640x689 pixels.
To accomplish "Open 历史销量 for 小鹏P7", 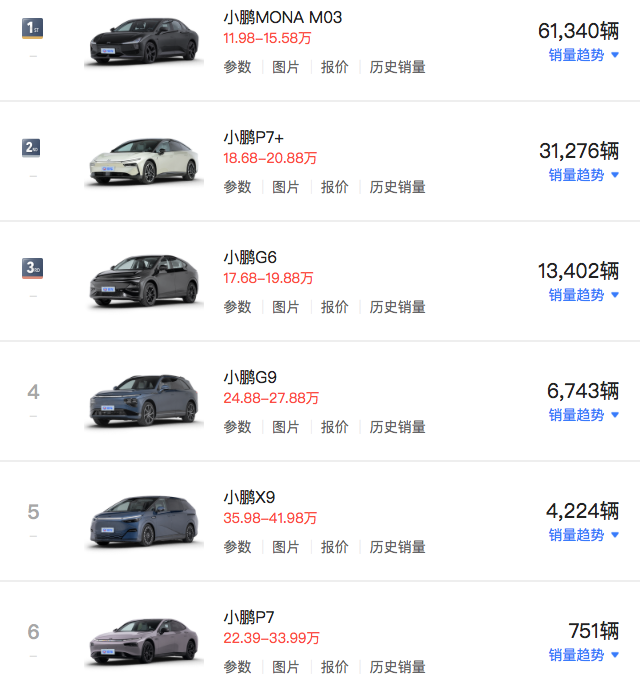I will pyautogui.click(x=397, y=667).
